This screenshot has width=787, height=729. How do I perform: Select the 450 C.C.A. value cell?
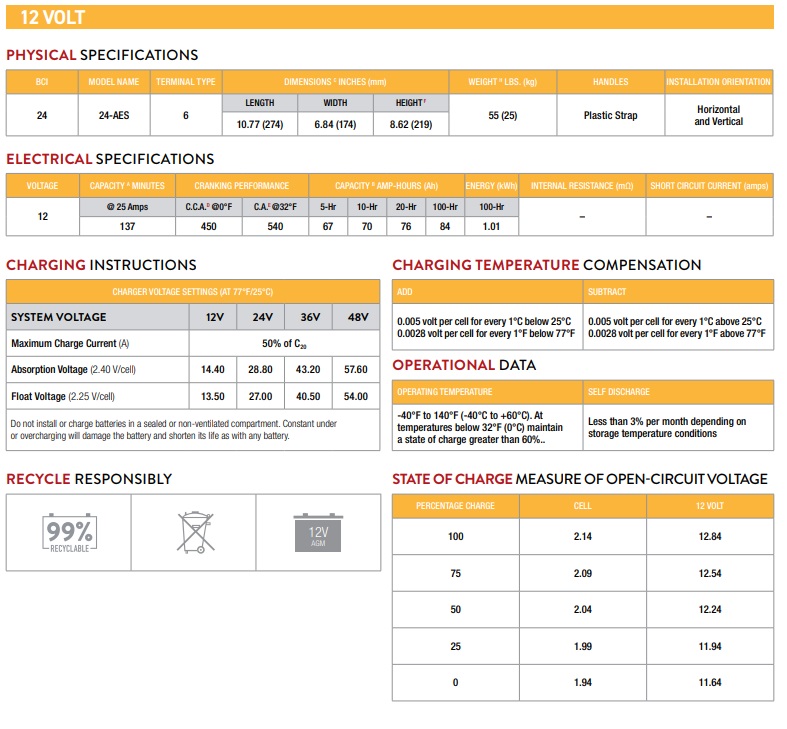point(208,226)
